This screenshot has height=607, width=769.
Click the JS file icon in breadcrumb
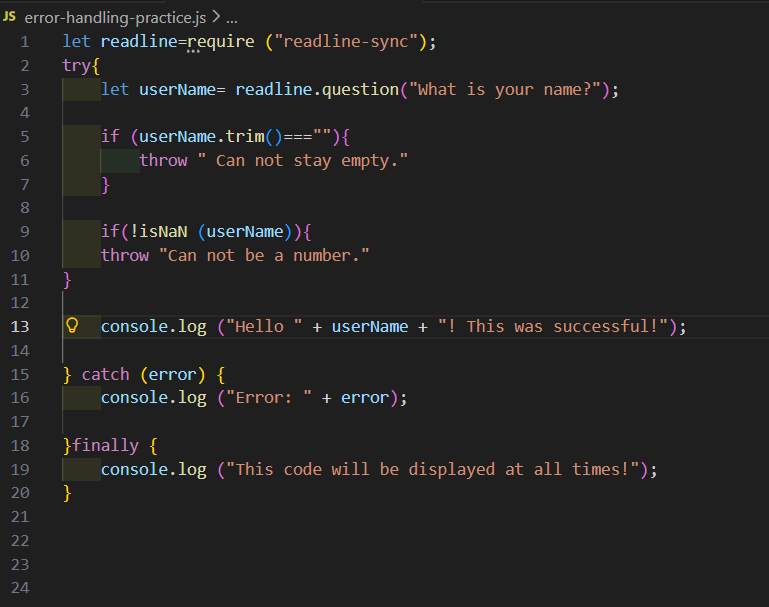pyautogui.click(x=11, y=18)
